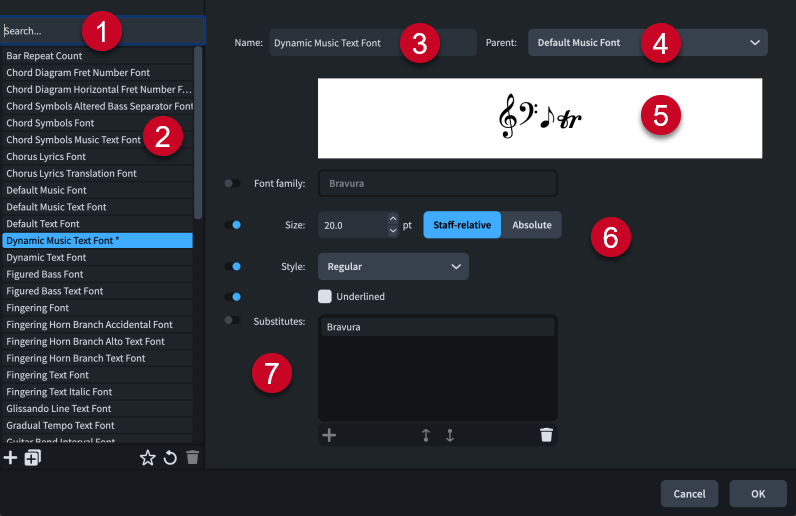
Task: Open the Style Regular dropdown
Action: (x=393, y=267)
